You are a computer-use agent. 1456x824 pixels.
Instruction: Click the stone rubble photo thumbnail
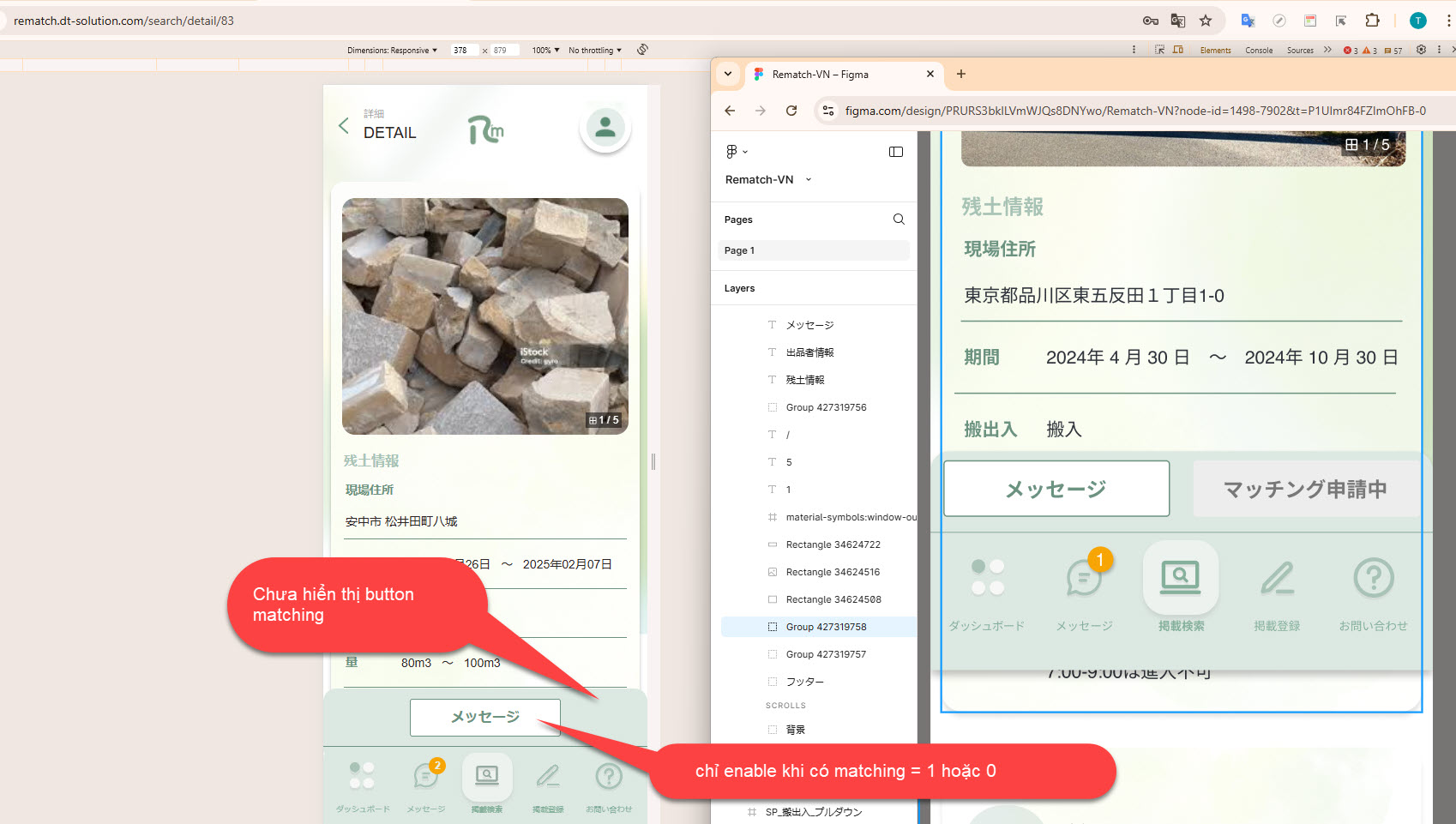point(485,316)
